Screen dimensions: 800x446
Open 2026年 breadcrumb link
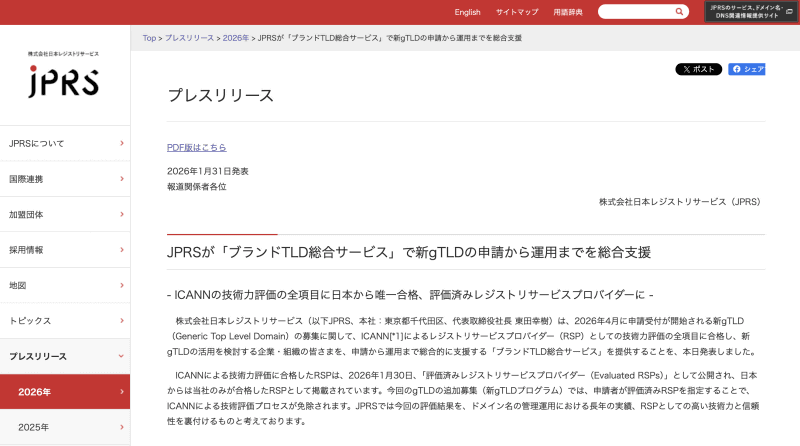pos(236,38)
